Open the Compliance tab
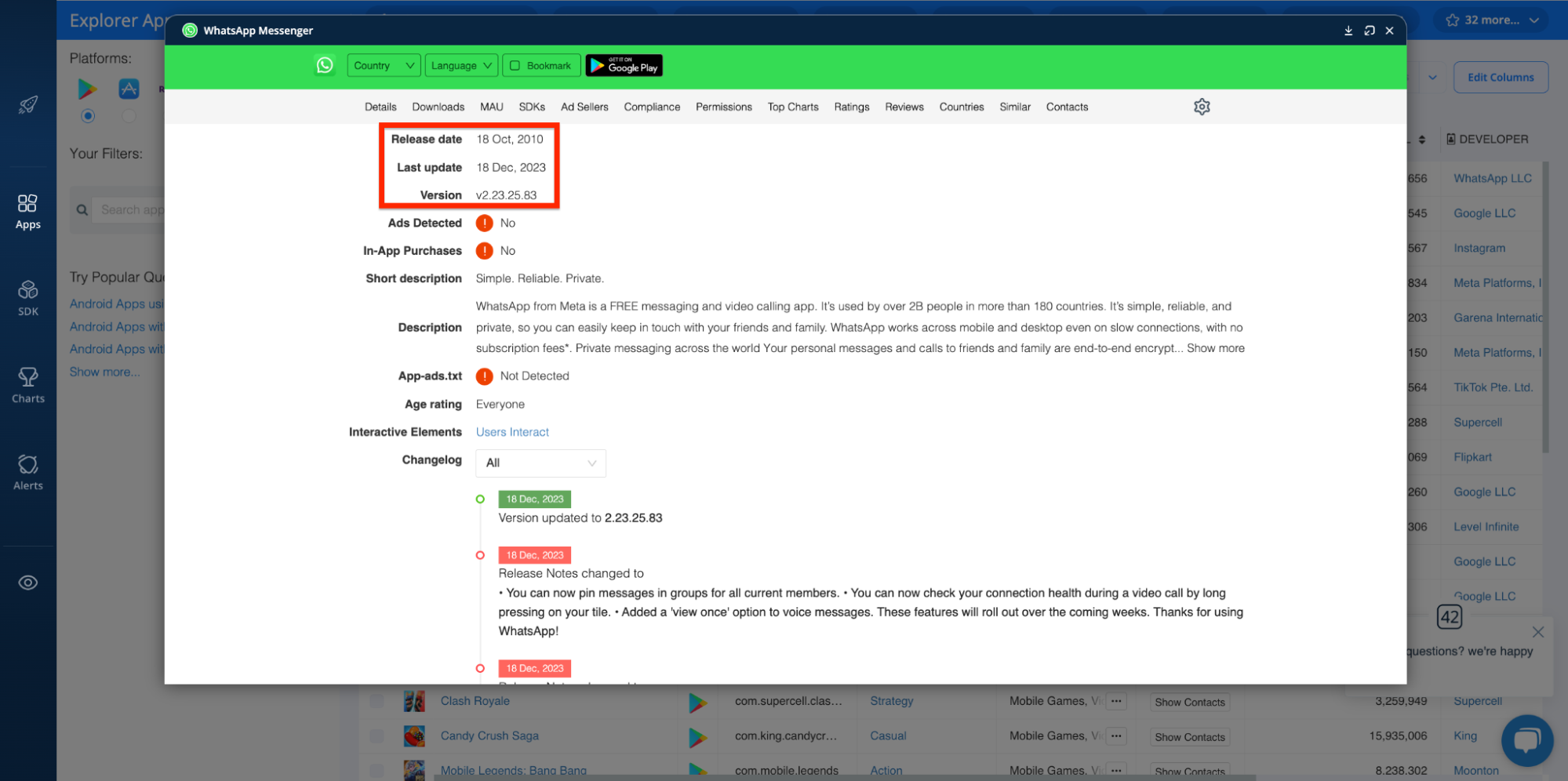 pos(652,107)
